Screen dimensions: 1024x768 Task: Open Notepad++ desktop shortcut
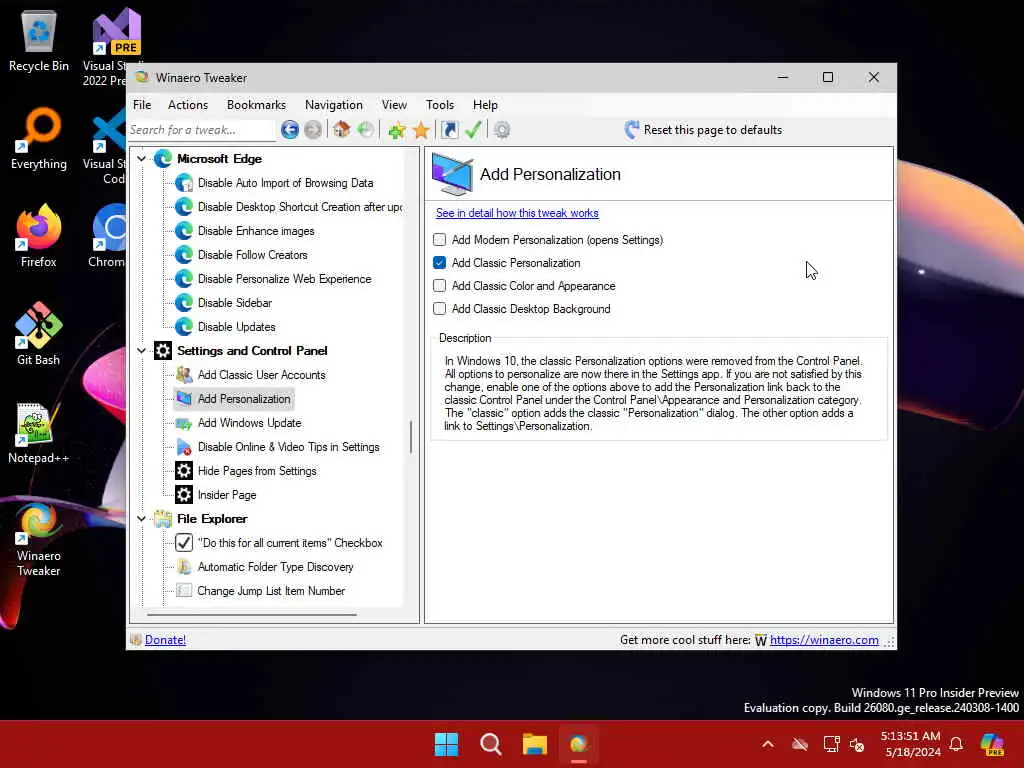[x=39, y=433]
